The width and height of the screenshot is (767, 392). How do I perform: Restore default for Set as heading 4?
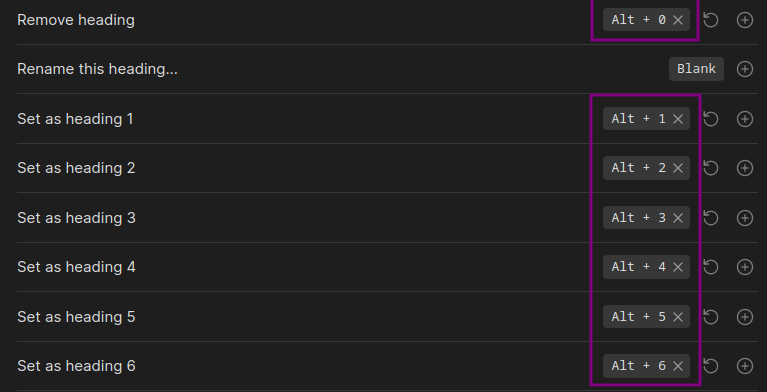pyautogui.click(x=711, y=267)
